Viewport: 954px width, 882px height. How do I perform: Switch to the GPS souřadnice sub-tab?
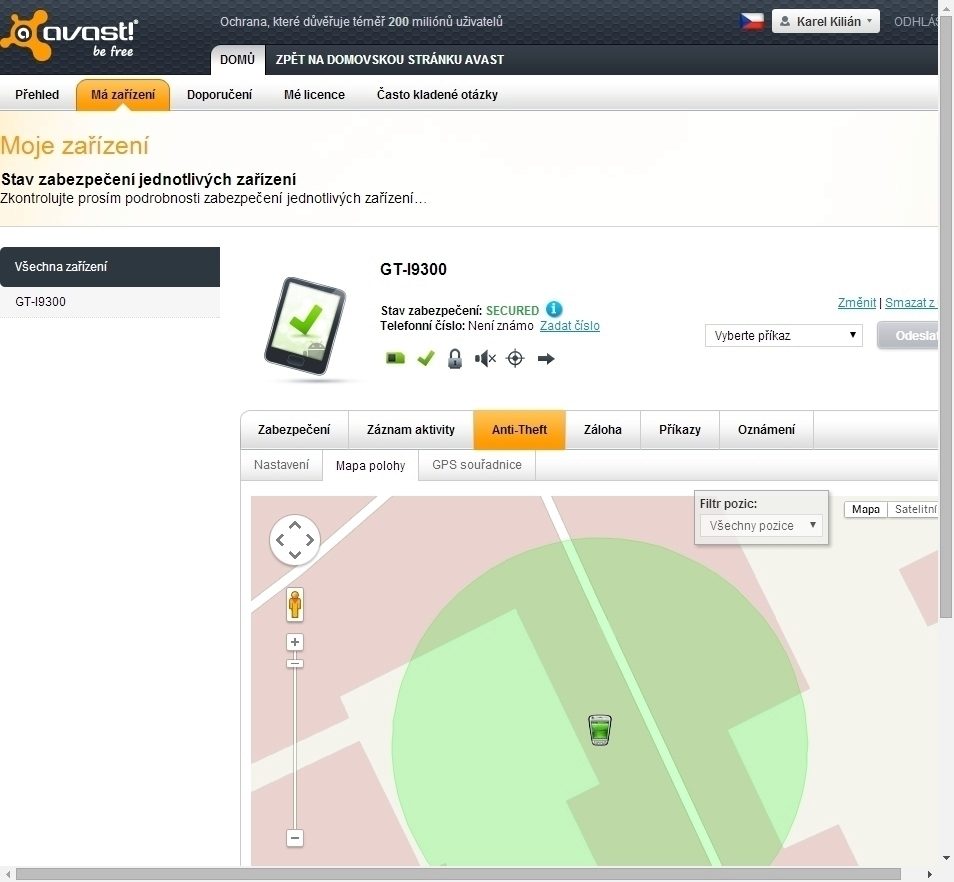[477, 465]
